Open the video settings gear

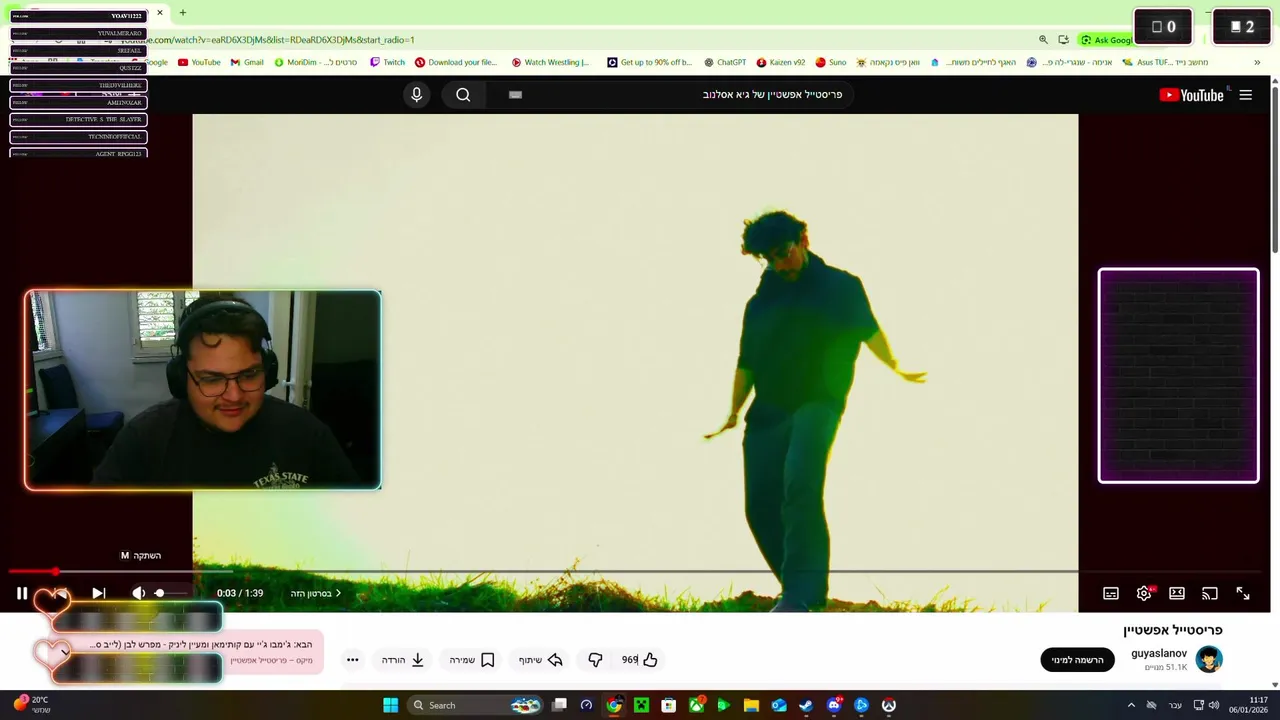1144,593
